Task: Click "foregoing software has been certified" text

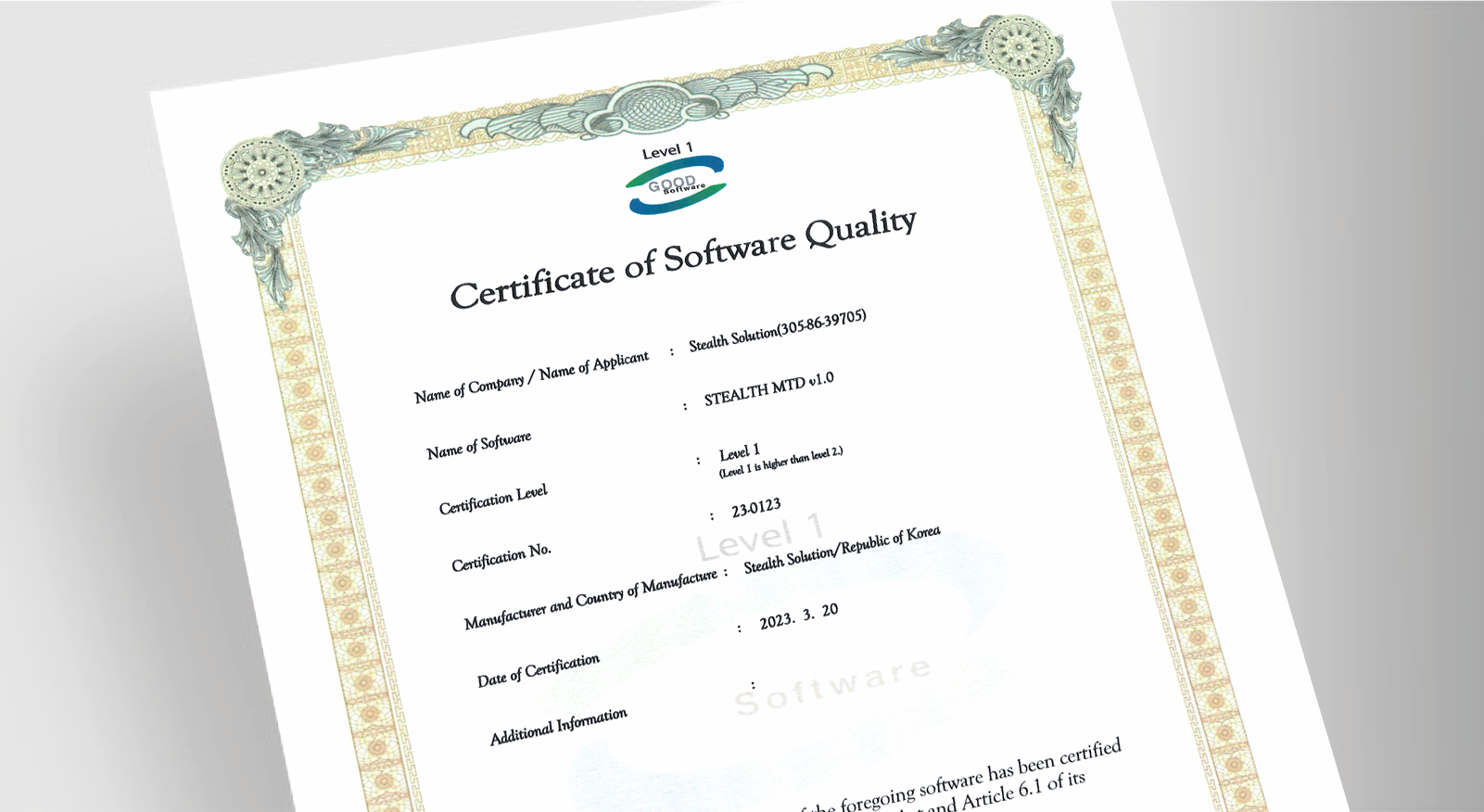Action: coord(981,777)
